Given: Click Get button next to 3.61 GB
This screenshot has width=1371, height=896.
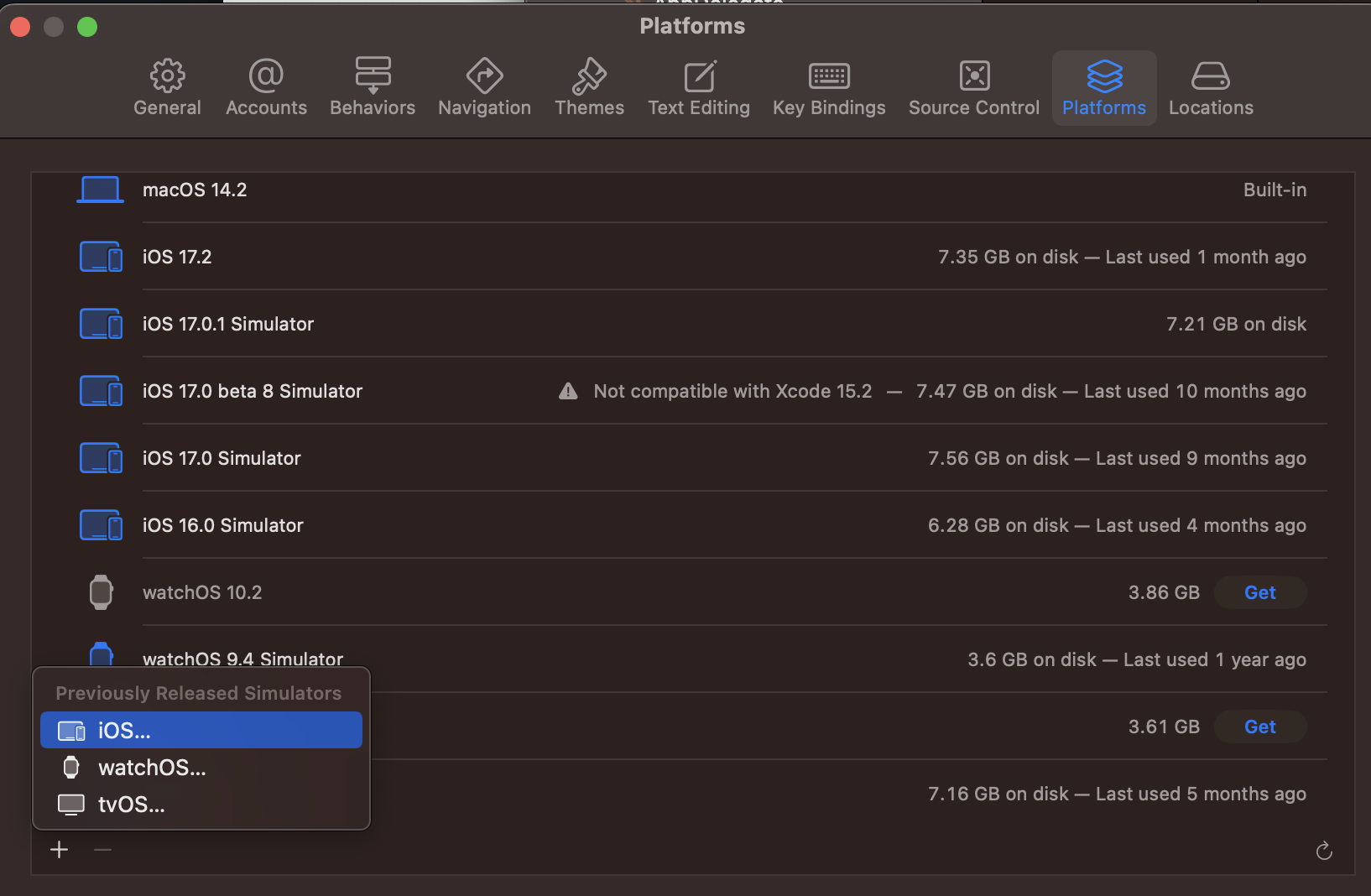Looking at the screenshot, I should point(1260,727).
